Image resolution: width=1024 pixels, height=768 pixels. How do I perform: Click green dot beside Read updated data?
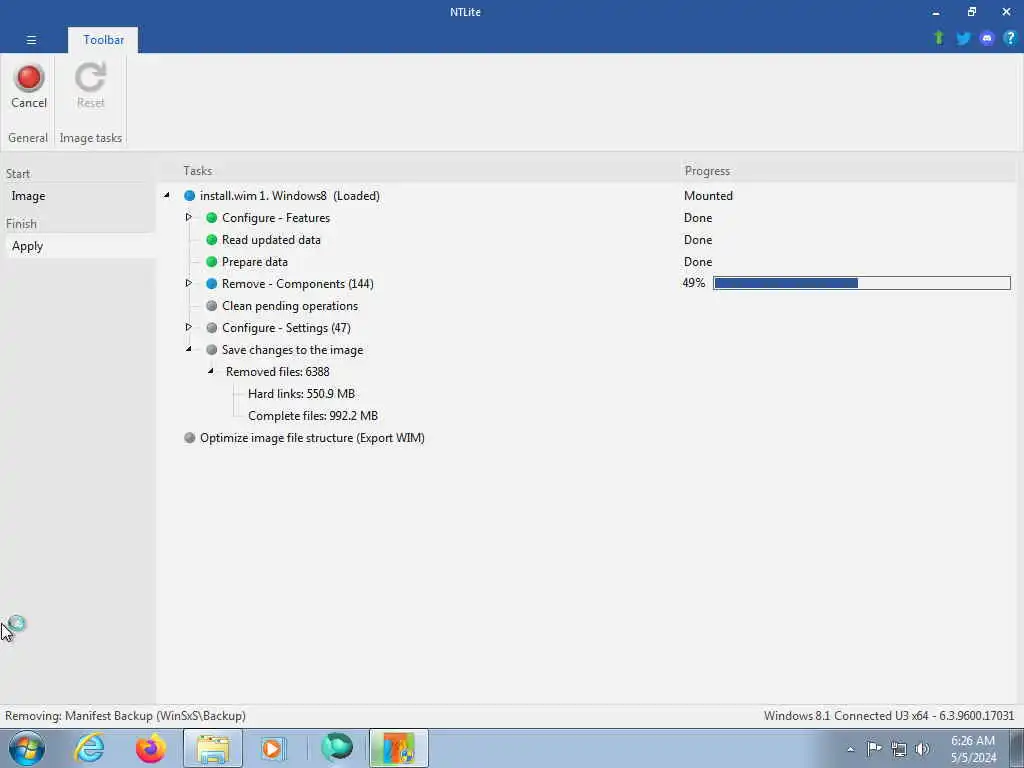[212, 240]
